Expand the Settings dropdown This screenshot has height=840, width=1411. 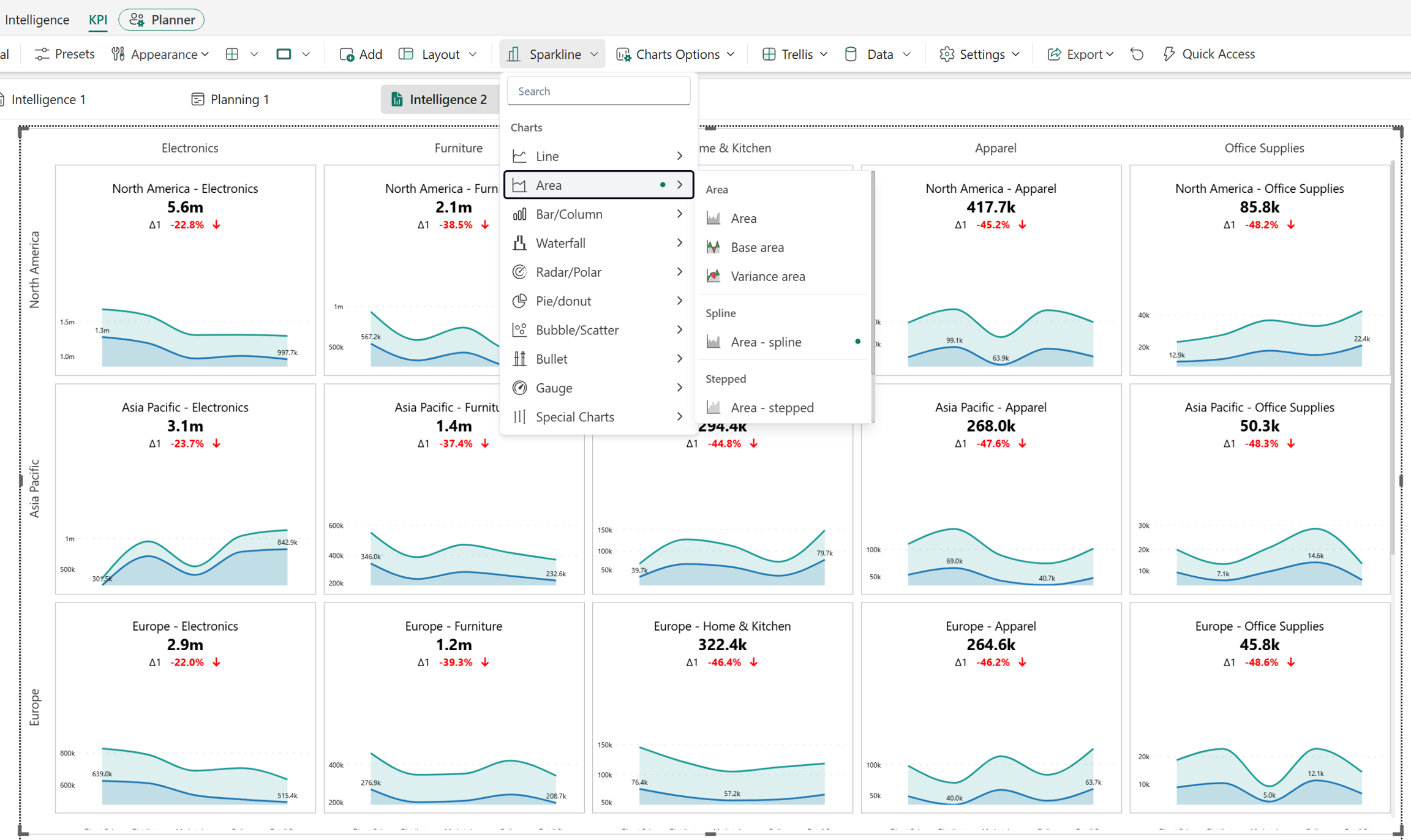pyautogui.click(x=980, y=54)
